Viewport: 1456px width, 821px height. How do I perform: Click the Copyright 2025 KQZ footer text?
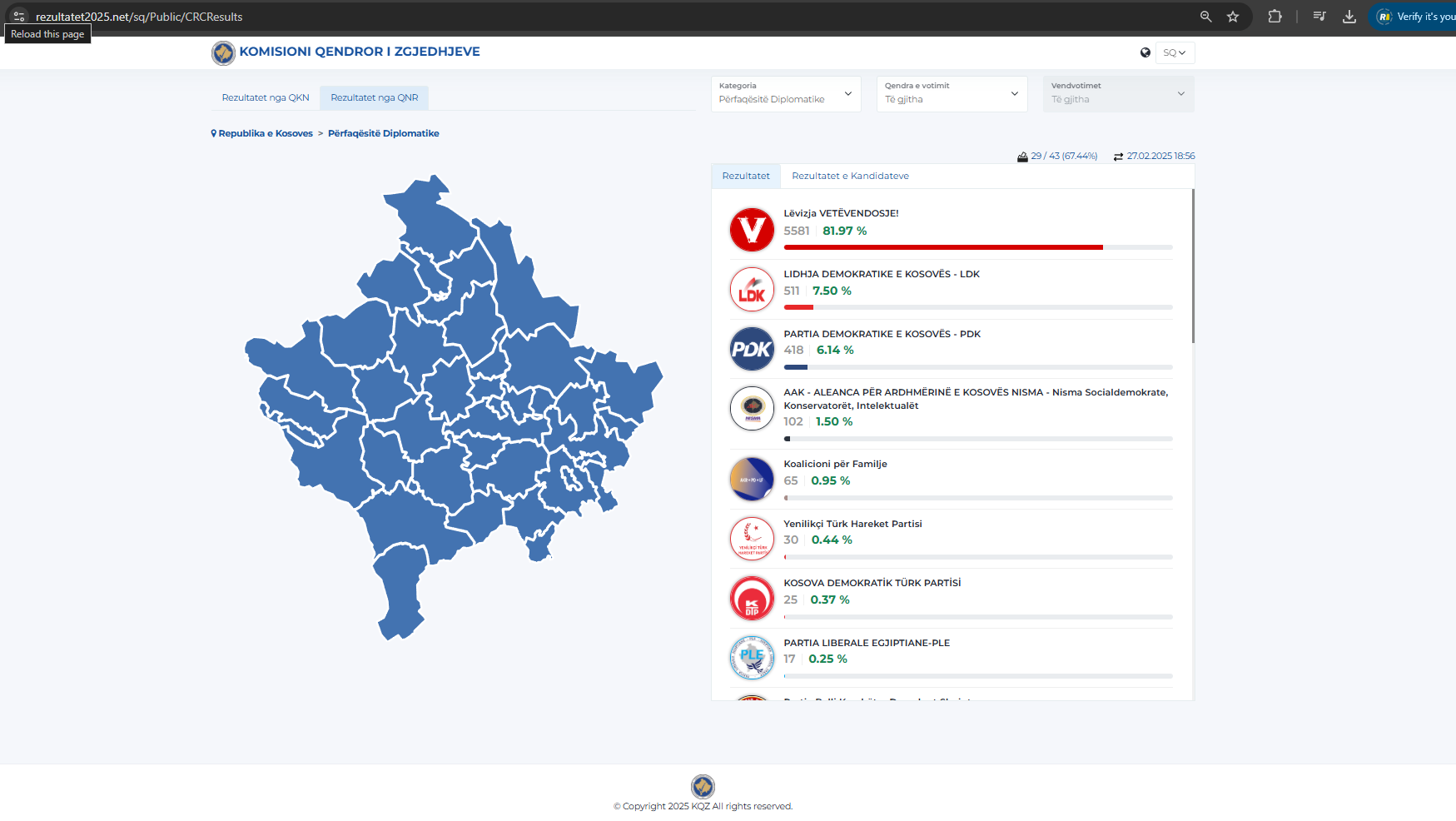703,806
